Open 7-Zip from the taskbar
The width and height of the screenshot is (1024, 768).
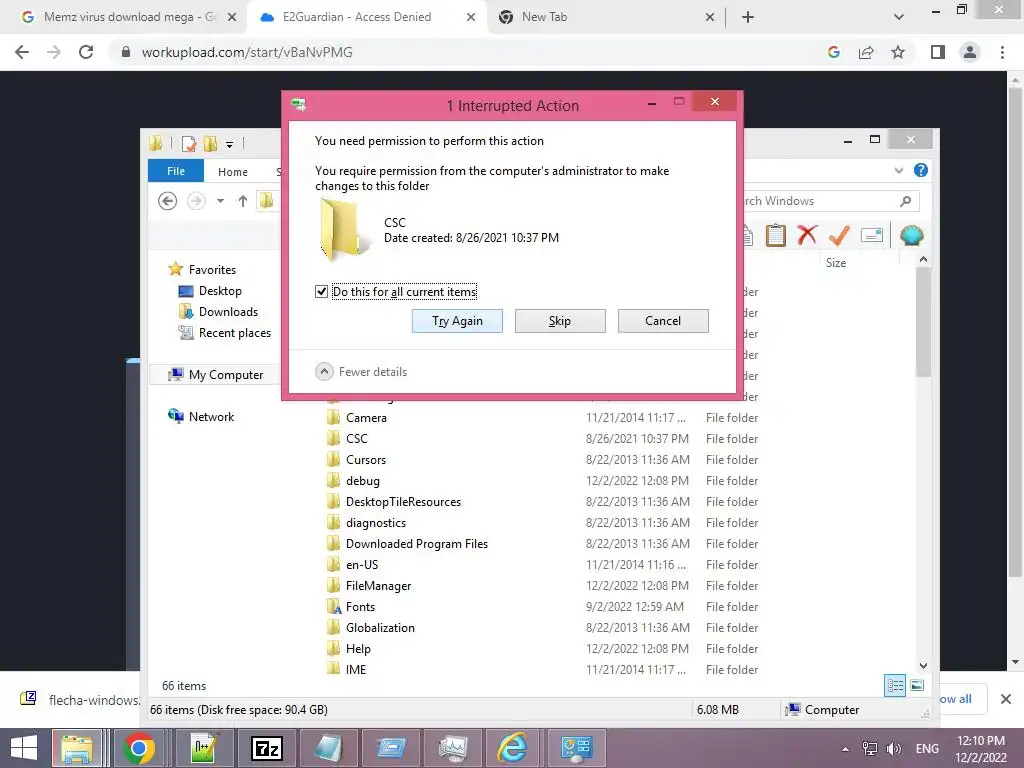[x=266, y=748]
